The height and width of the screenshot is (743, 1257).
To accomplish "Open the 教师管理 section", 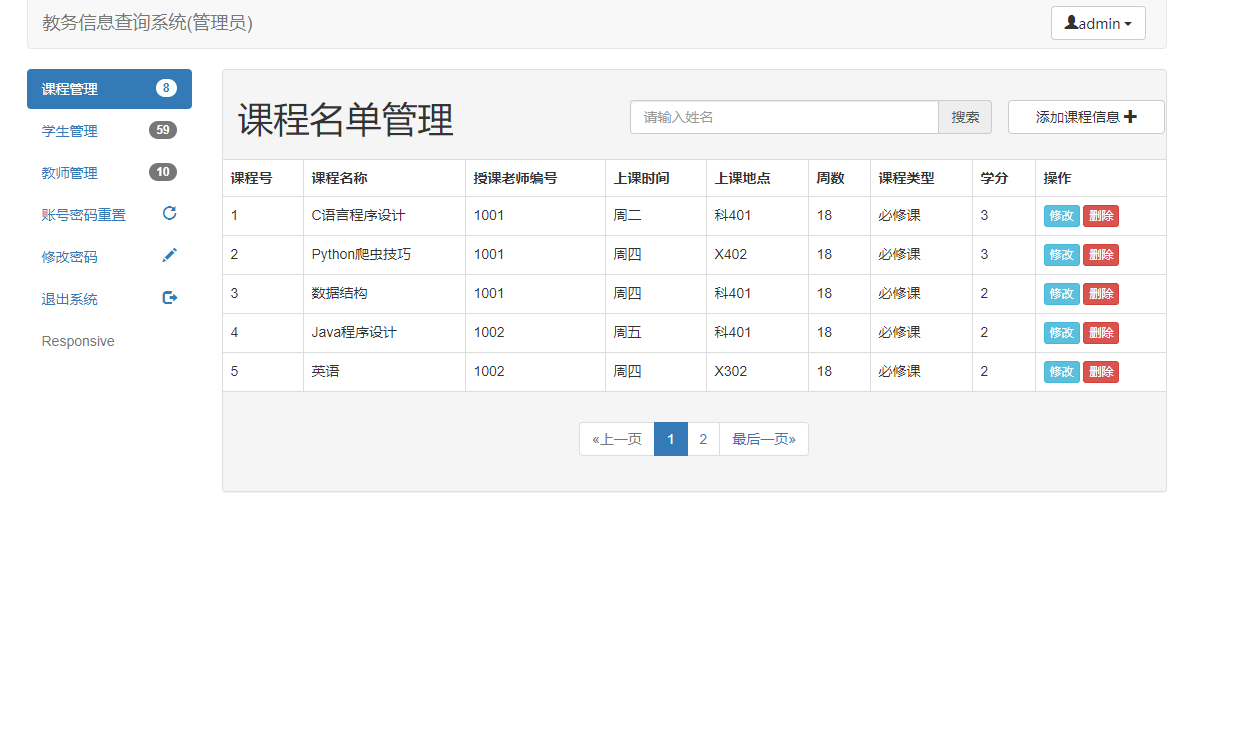I will (70, 172).
